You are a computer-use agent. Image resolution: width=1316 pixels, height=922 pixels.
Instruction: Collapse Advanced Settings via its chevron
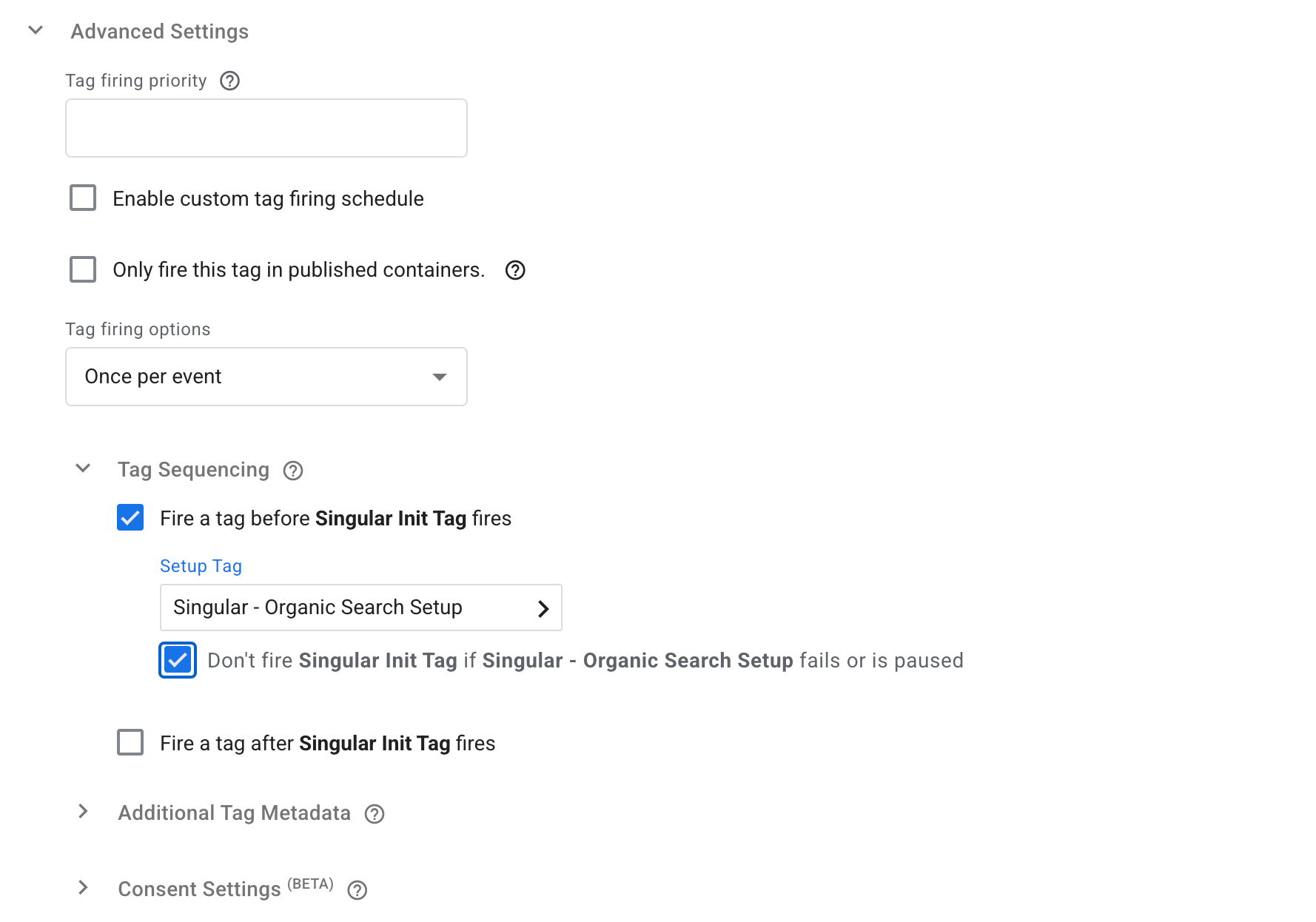point(35,30)
